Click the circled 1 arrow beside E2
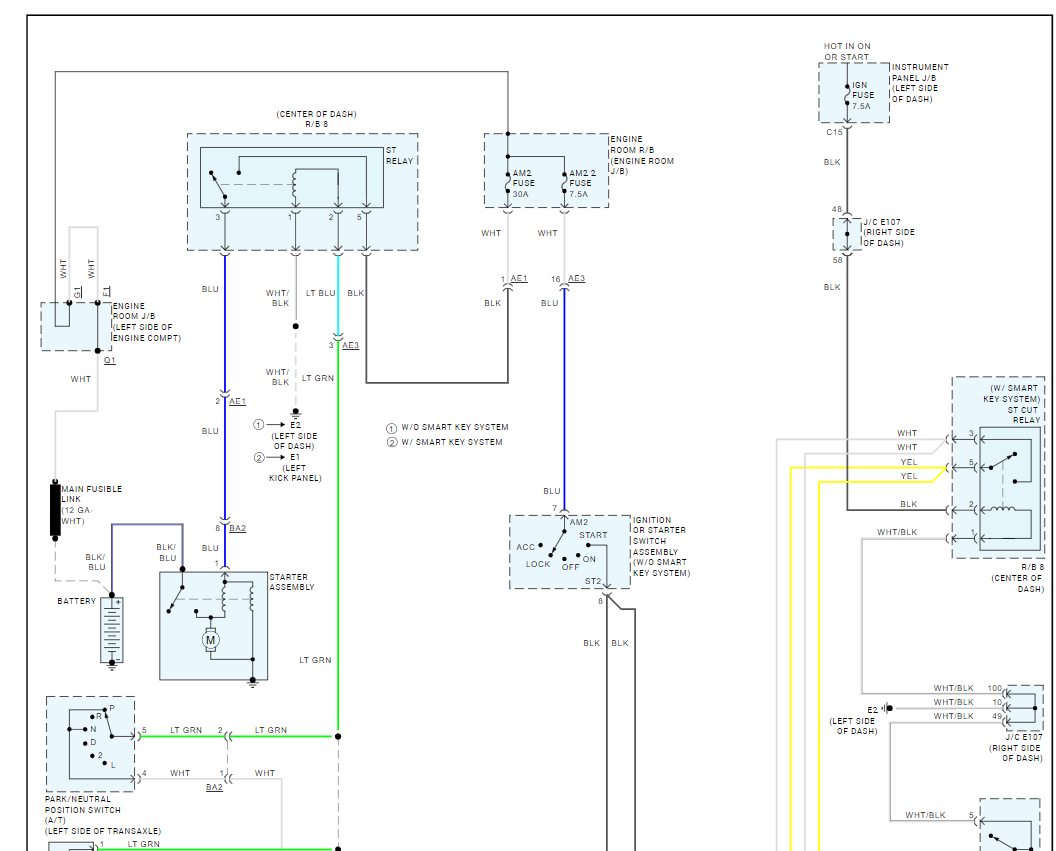The image size is (1056, 851). point(268,425)
